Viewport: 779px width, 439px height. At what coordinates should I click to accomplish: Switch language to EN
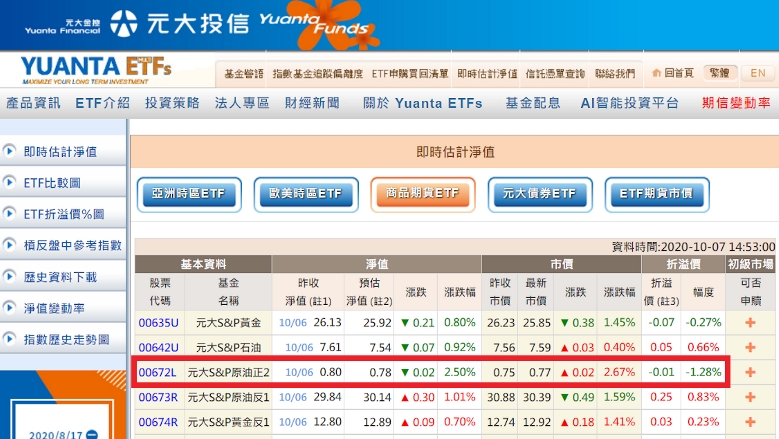click(x=758, y=73)
